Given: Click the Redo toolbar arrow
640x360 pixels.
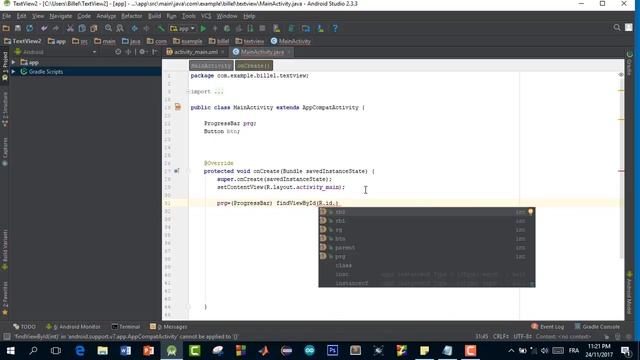Looking at the screenshot, I should pyautogui.click(x=56, y=28).
